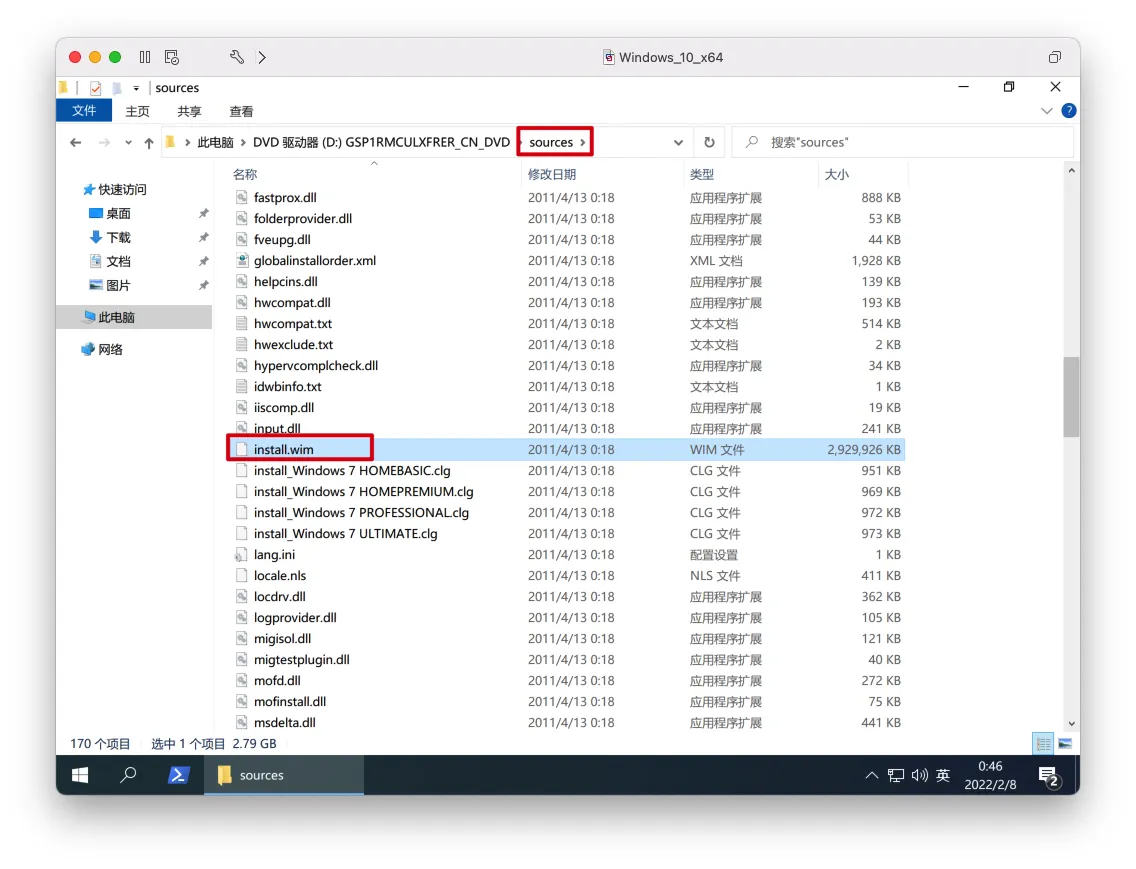
Task: Open network status tray icon
Action: pyautogui.click(x=895, y=776)
